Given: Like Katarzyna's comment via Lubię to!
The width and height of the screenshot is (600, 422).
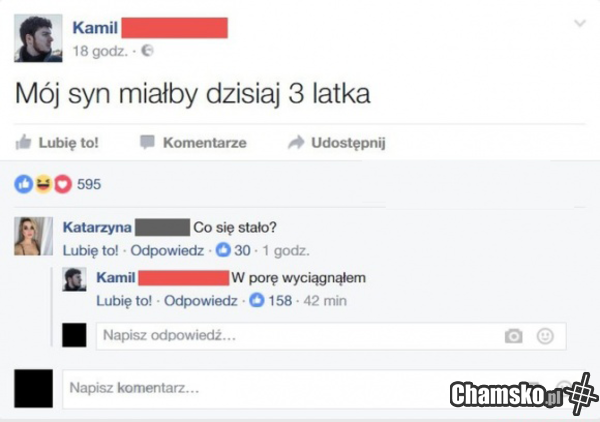Looking at the screenshot, I should [91, 251].
